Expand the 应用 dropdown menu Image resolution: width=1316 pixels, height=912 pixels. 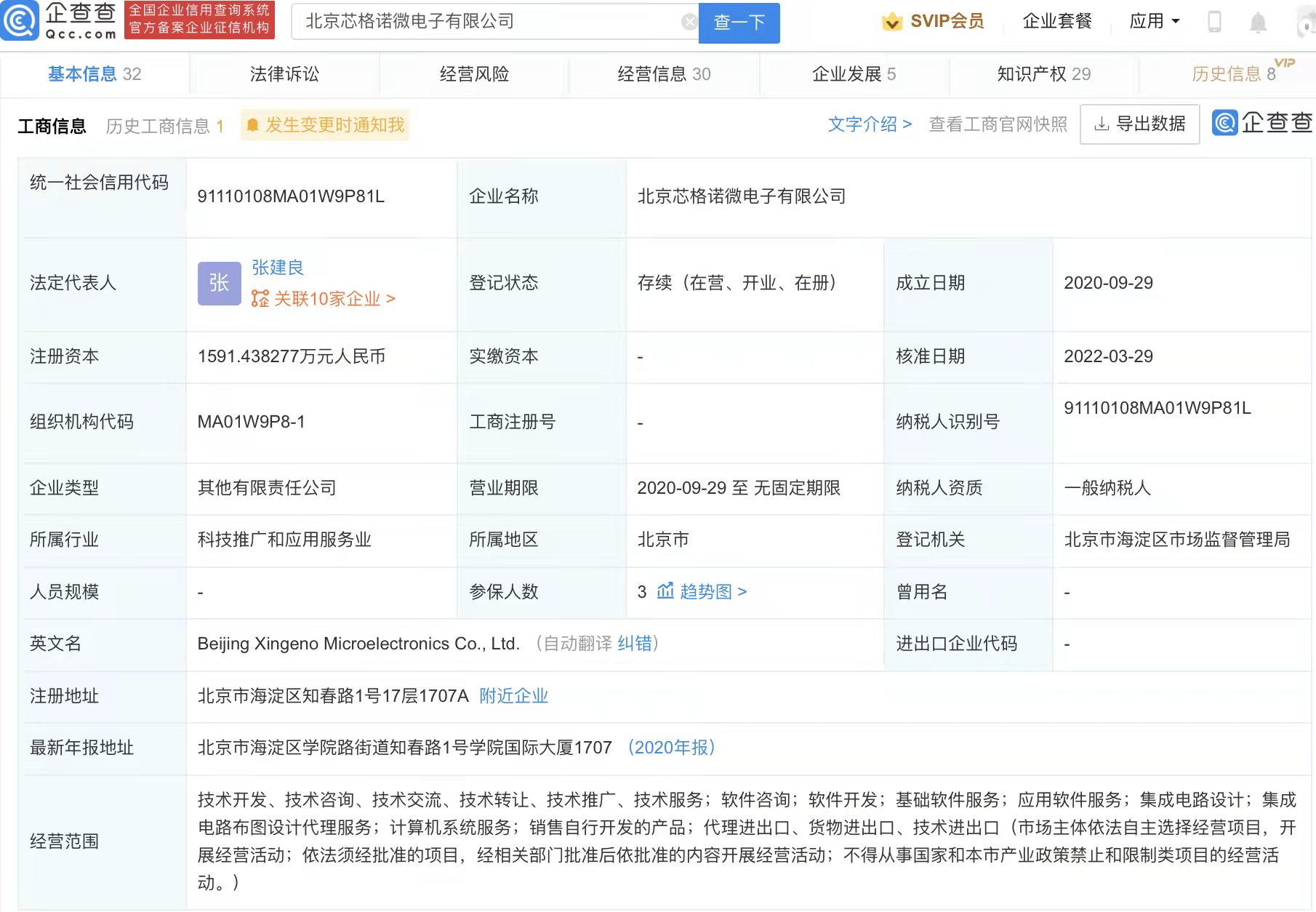coord(1155,21)
